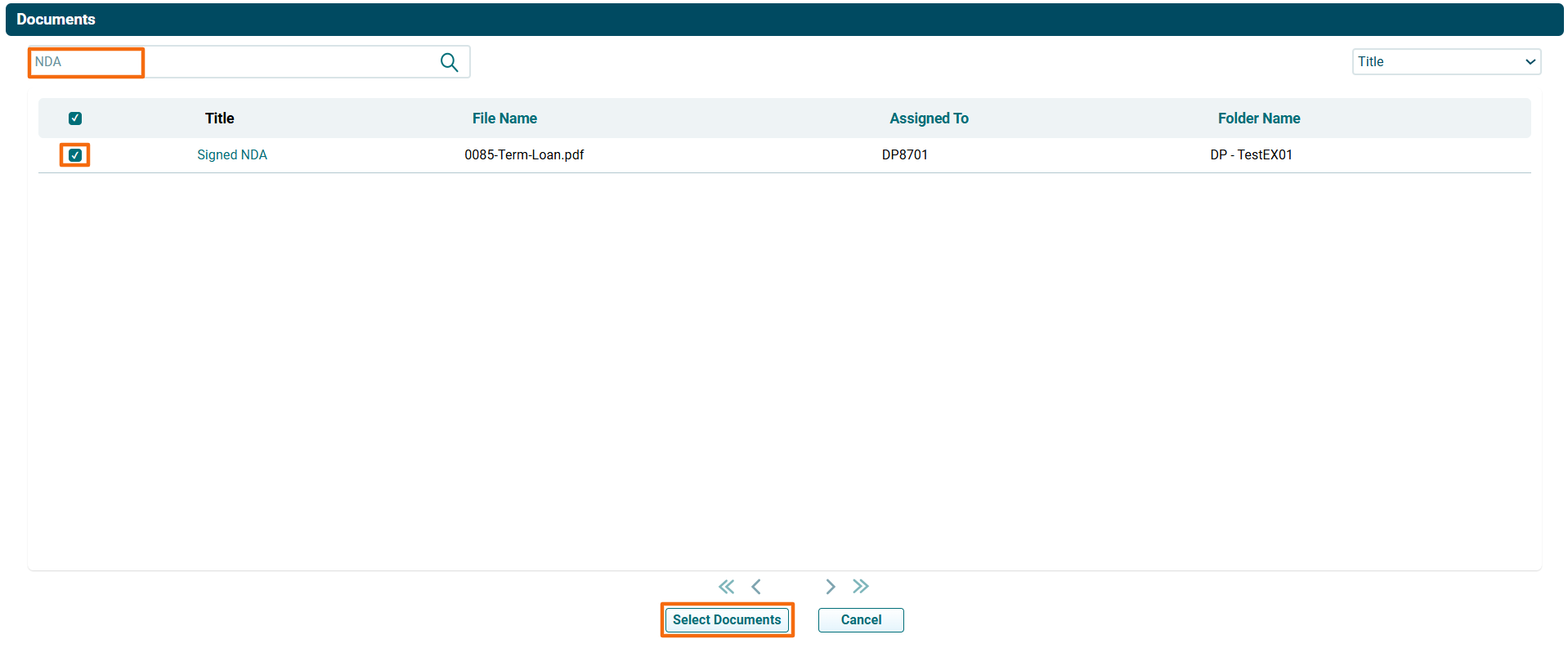Click the DP - TestEX01 folder cell

point(1251,155)
